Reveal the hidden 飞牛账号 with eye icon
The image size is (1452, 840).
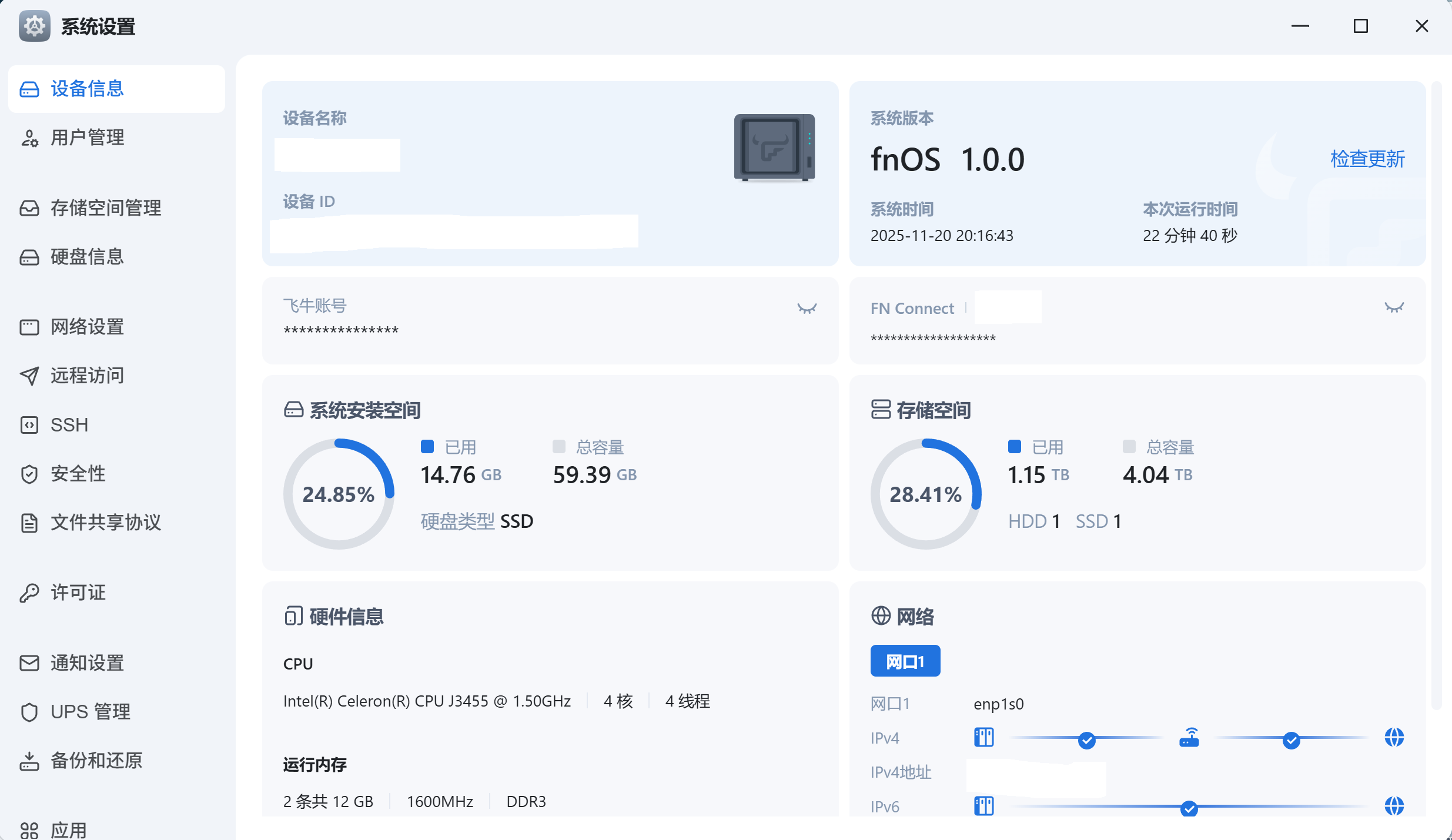point(807,309)
